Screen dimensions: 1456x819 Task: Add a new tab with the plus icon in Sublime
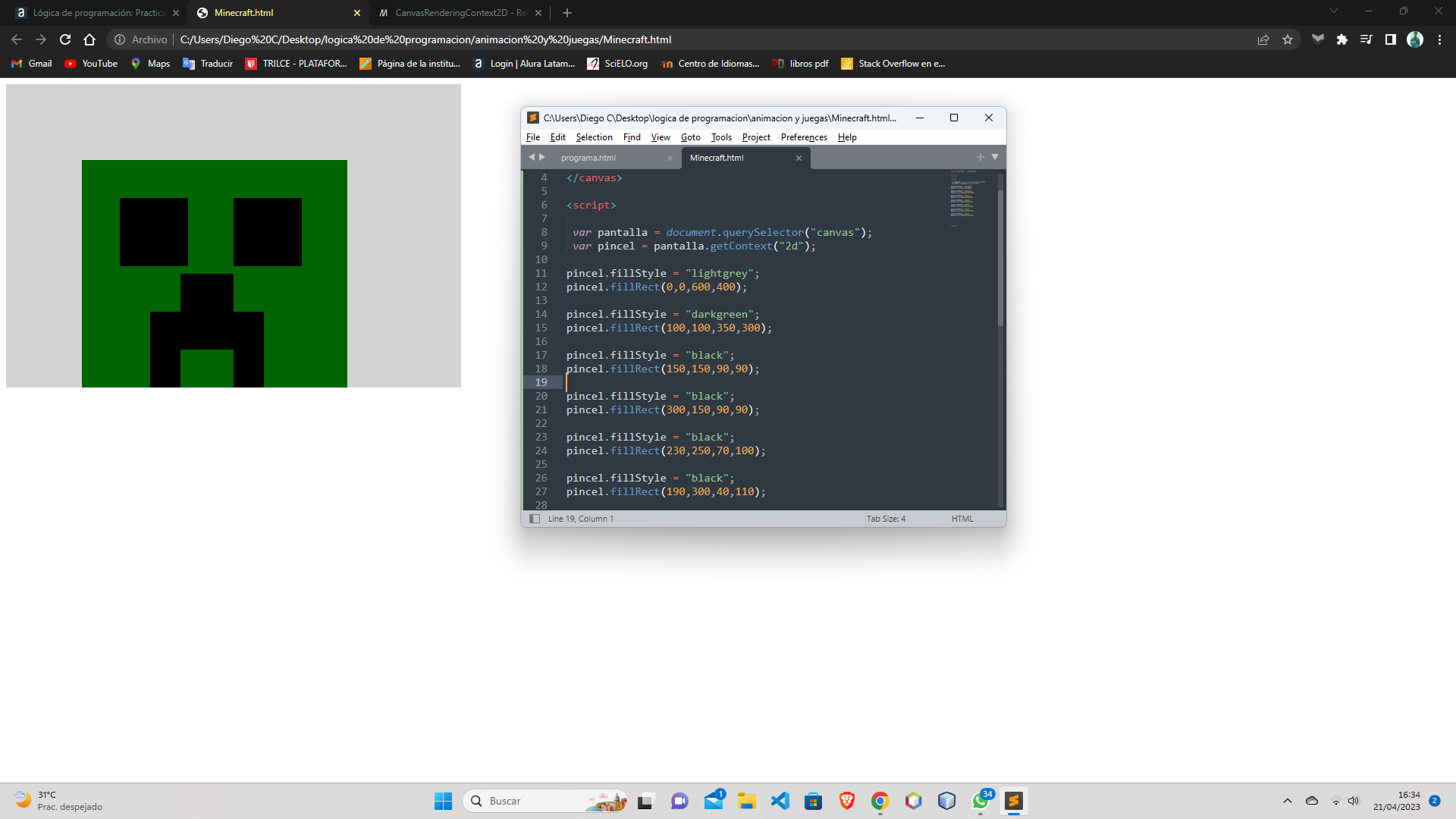980,157
